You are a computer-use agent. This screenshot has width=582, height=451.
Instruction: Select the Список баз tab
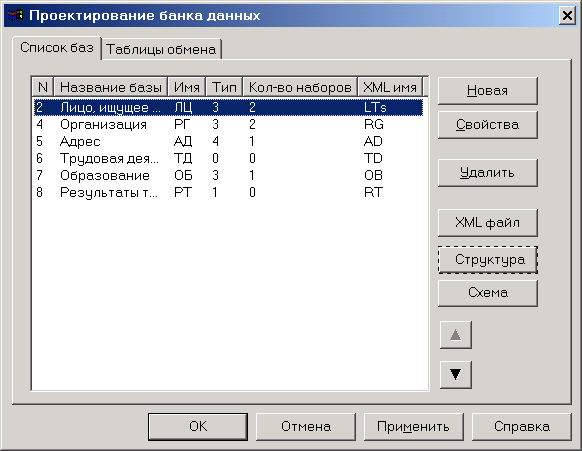coord(57,48)
